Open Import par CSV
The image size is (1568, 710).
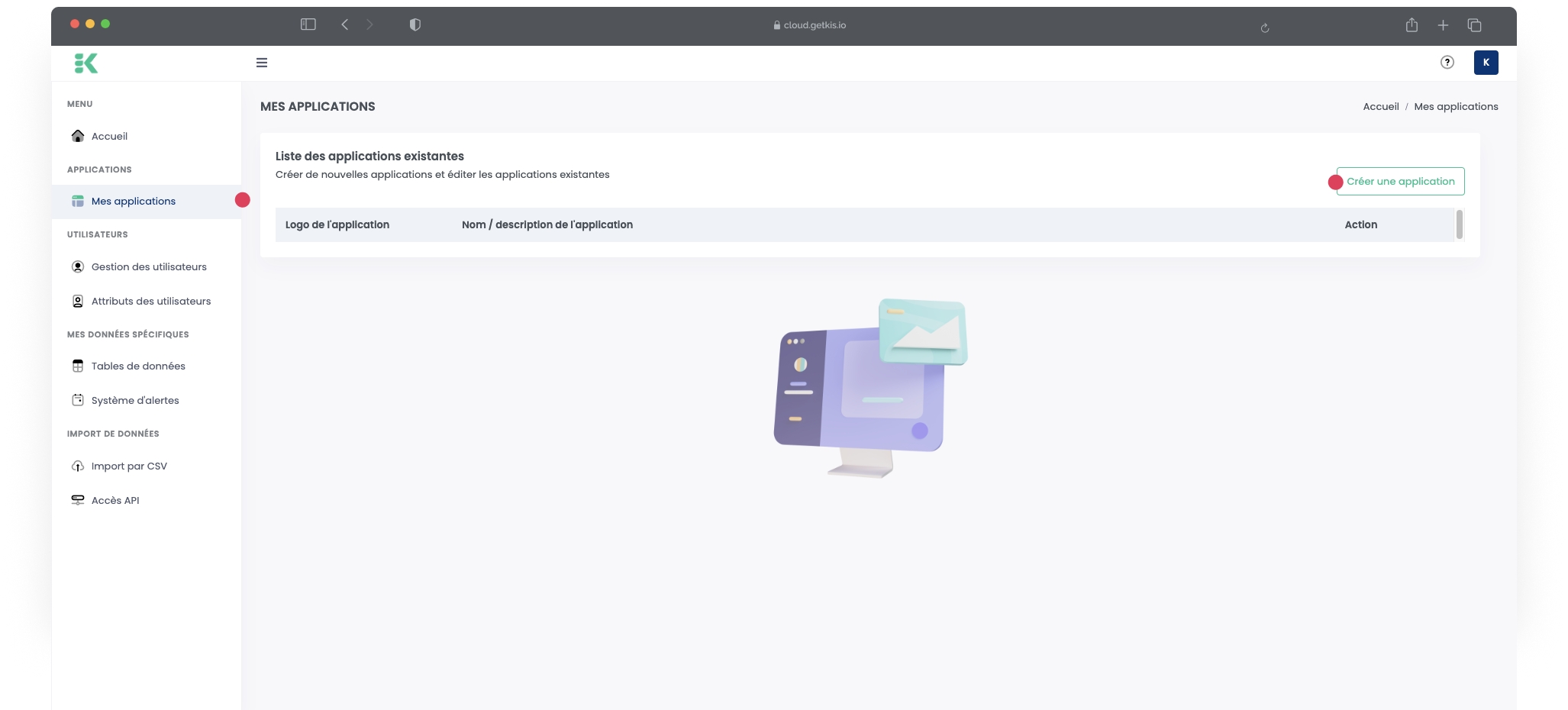[129, 466]
